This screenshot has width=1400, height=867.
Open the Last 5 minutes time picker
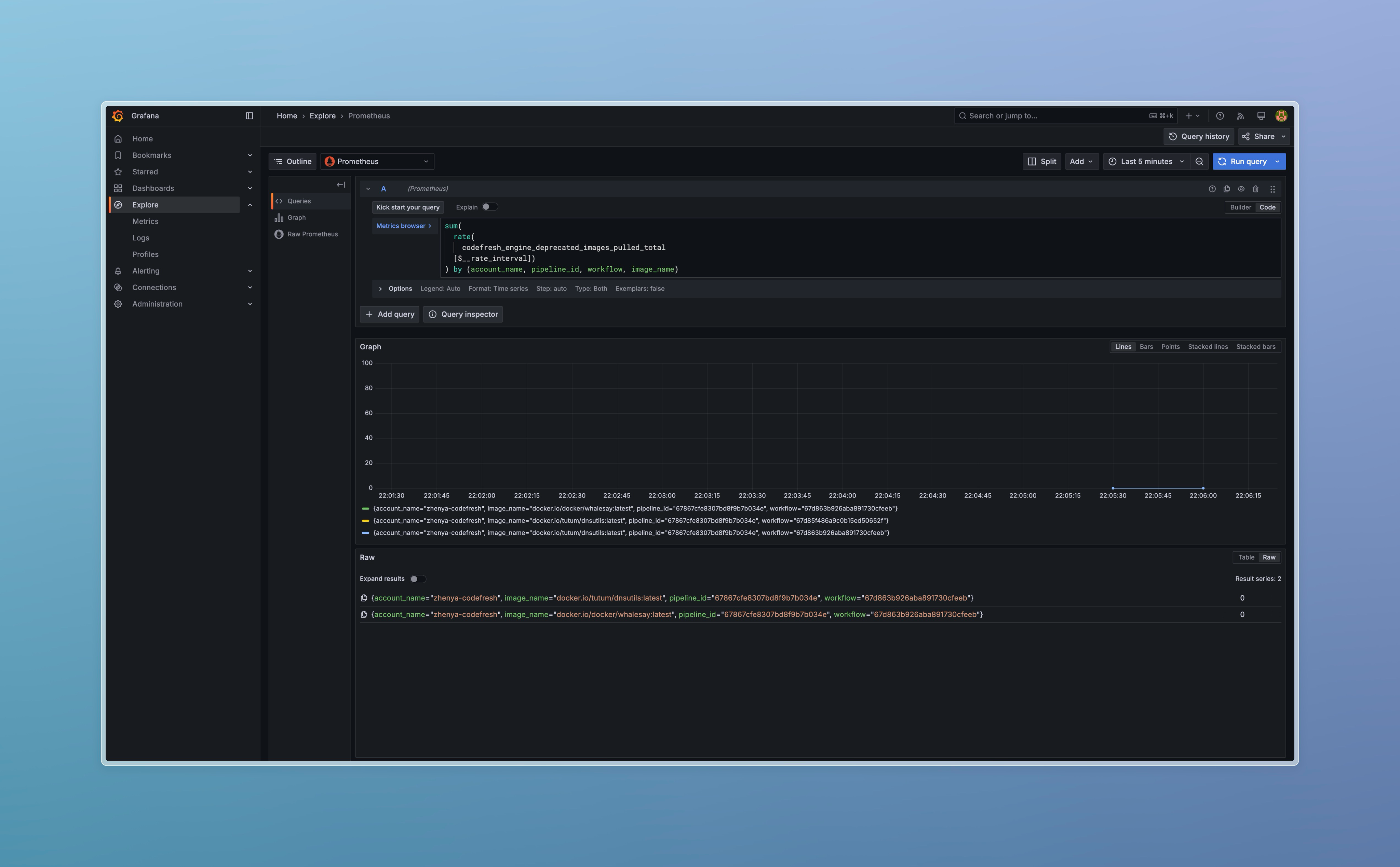(1146, 162)
